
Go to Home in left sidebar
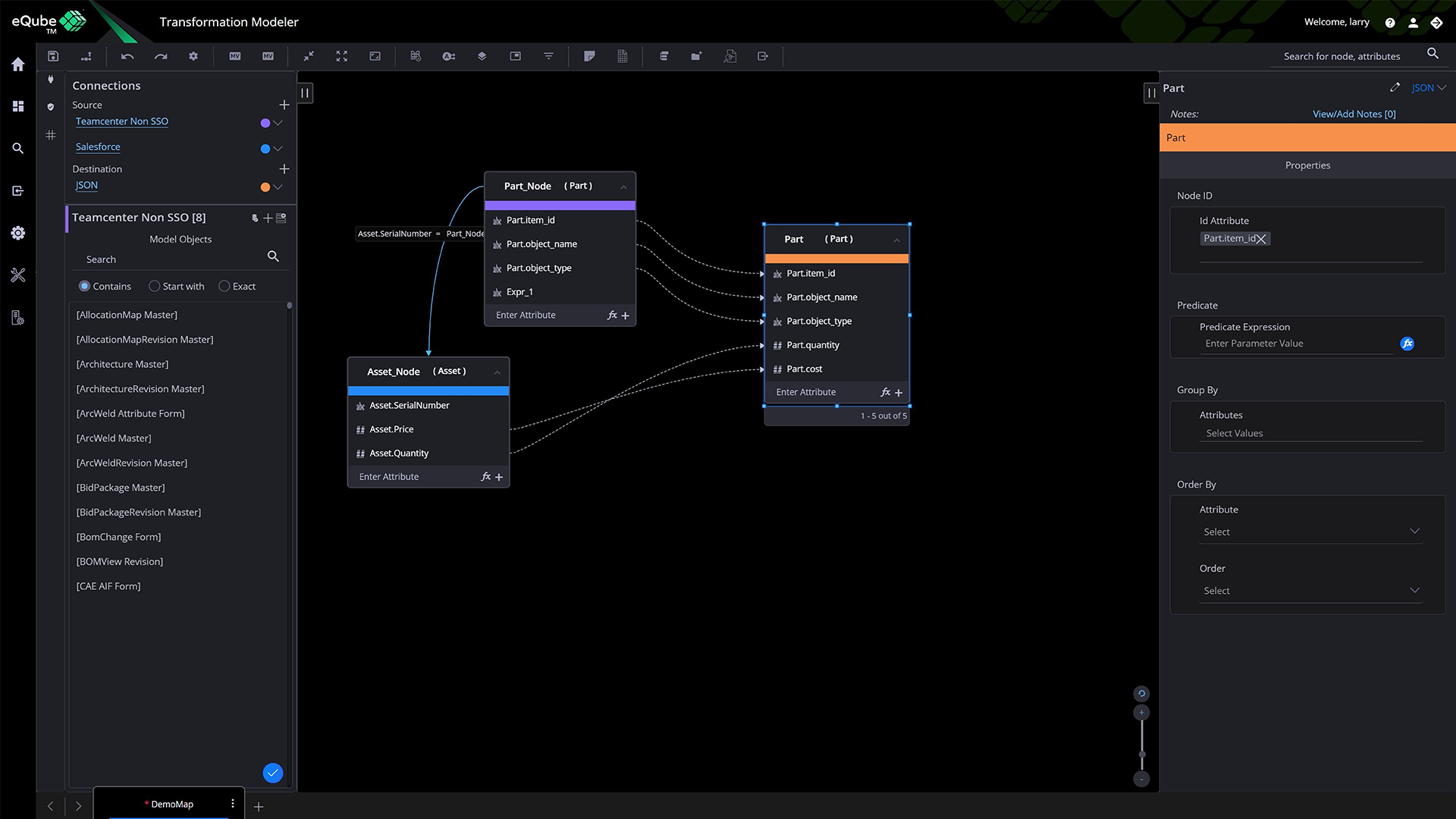pyautogui.click(x=18, y=64)
